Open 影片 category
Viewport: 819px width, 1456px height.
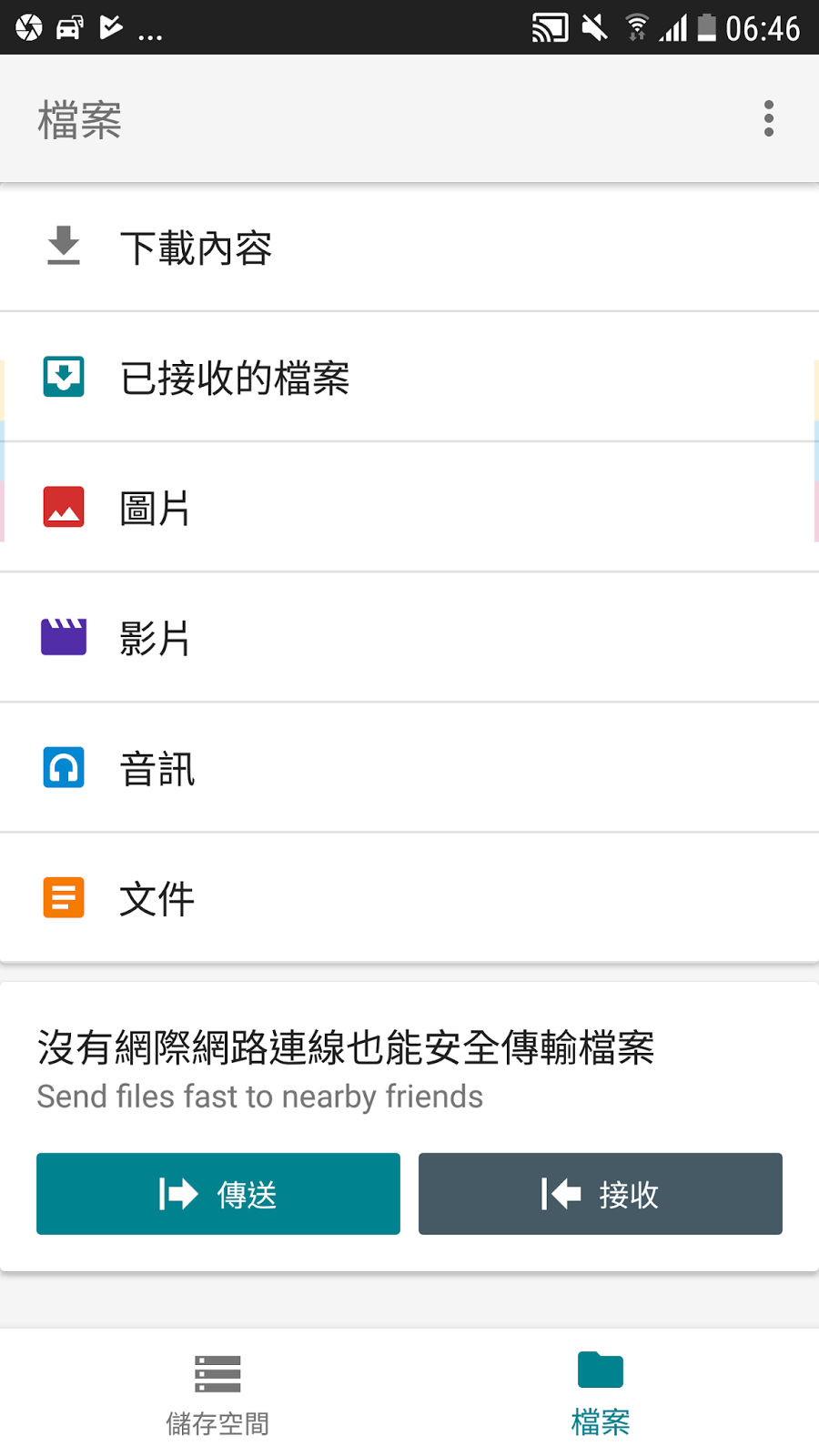click(x=409, y=637)
